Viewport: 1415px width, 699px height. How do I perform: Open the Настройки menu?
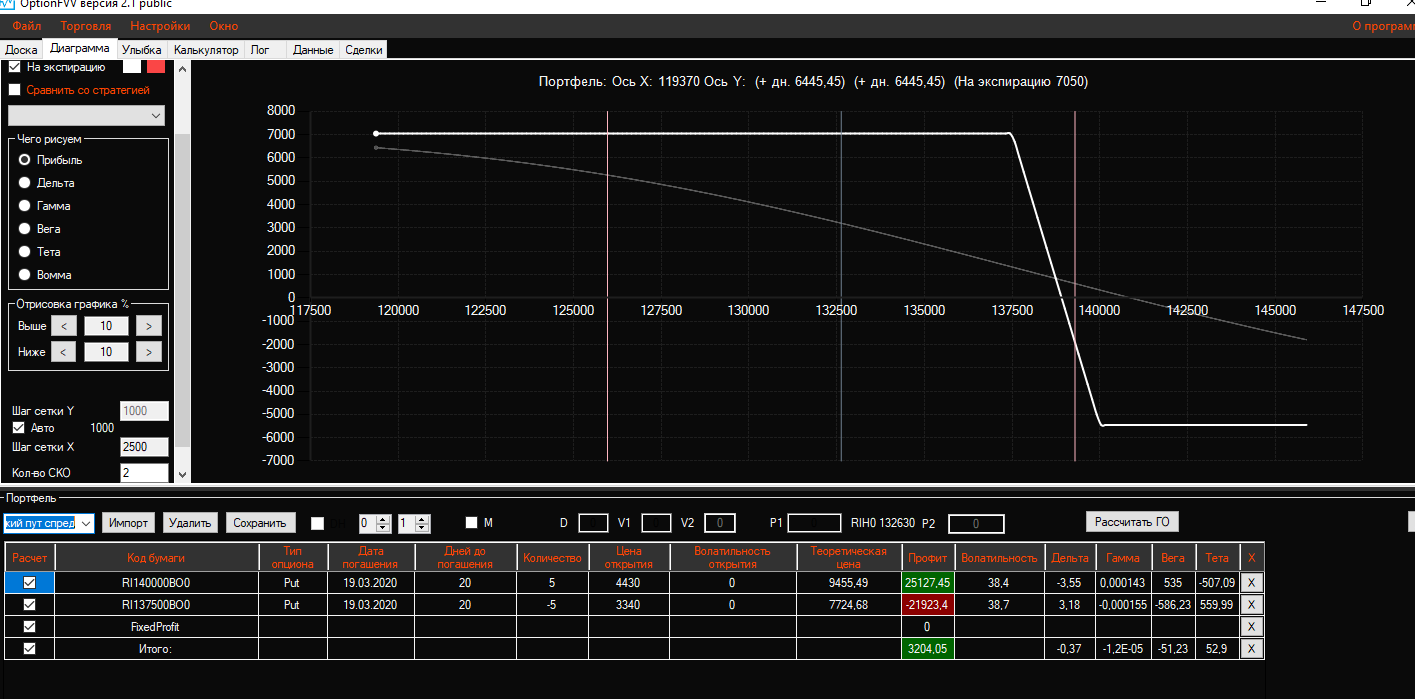point(160,26)
